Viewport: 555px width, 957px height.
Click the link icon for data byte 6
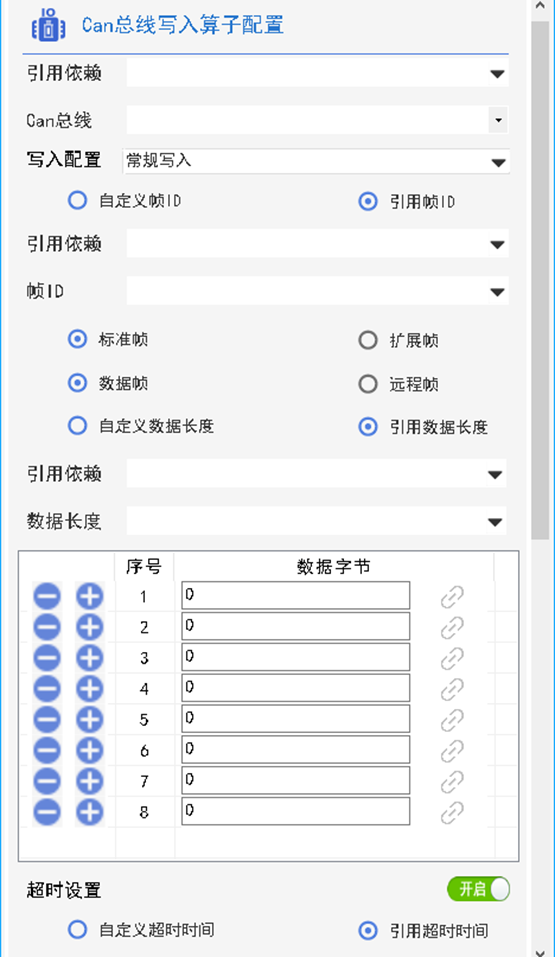coord(452,750)
